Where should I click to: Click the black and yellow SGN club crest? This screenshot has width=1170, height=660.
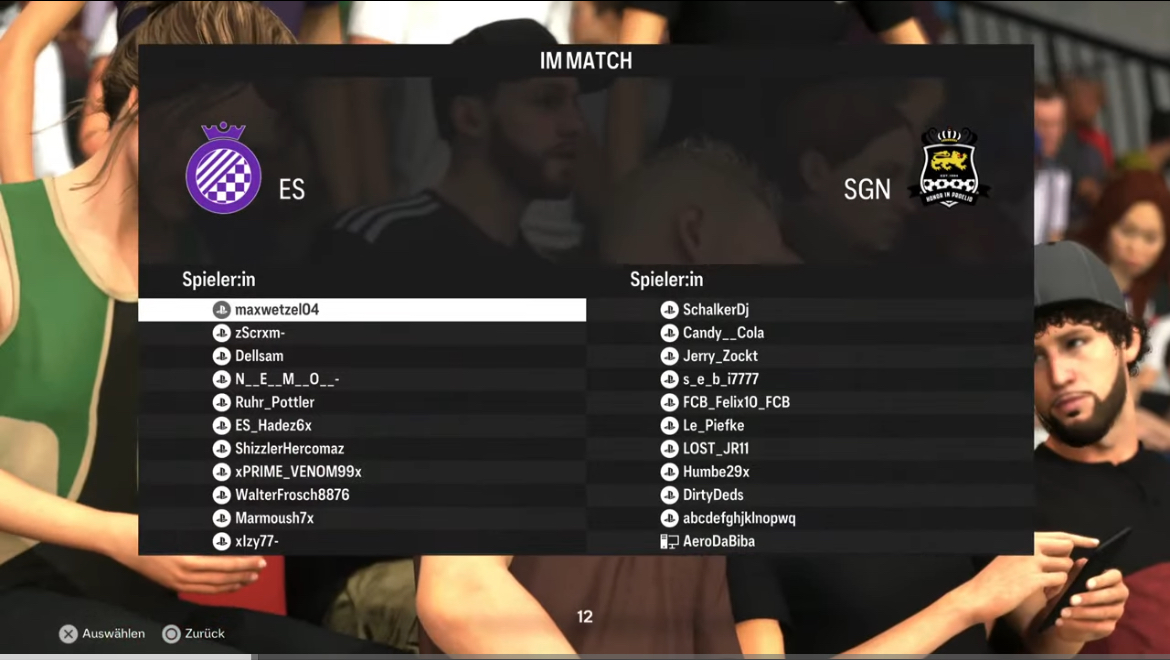tap(948, 167)
